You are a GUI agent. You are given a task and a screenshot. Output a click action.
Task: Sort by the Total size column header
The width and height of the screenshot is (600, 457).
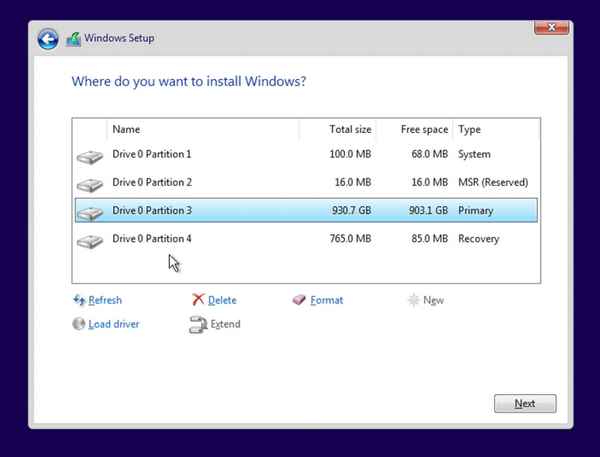click(x=338, y=129)
